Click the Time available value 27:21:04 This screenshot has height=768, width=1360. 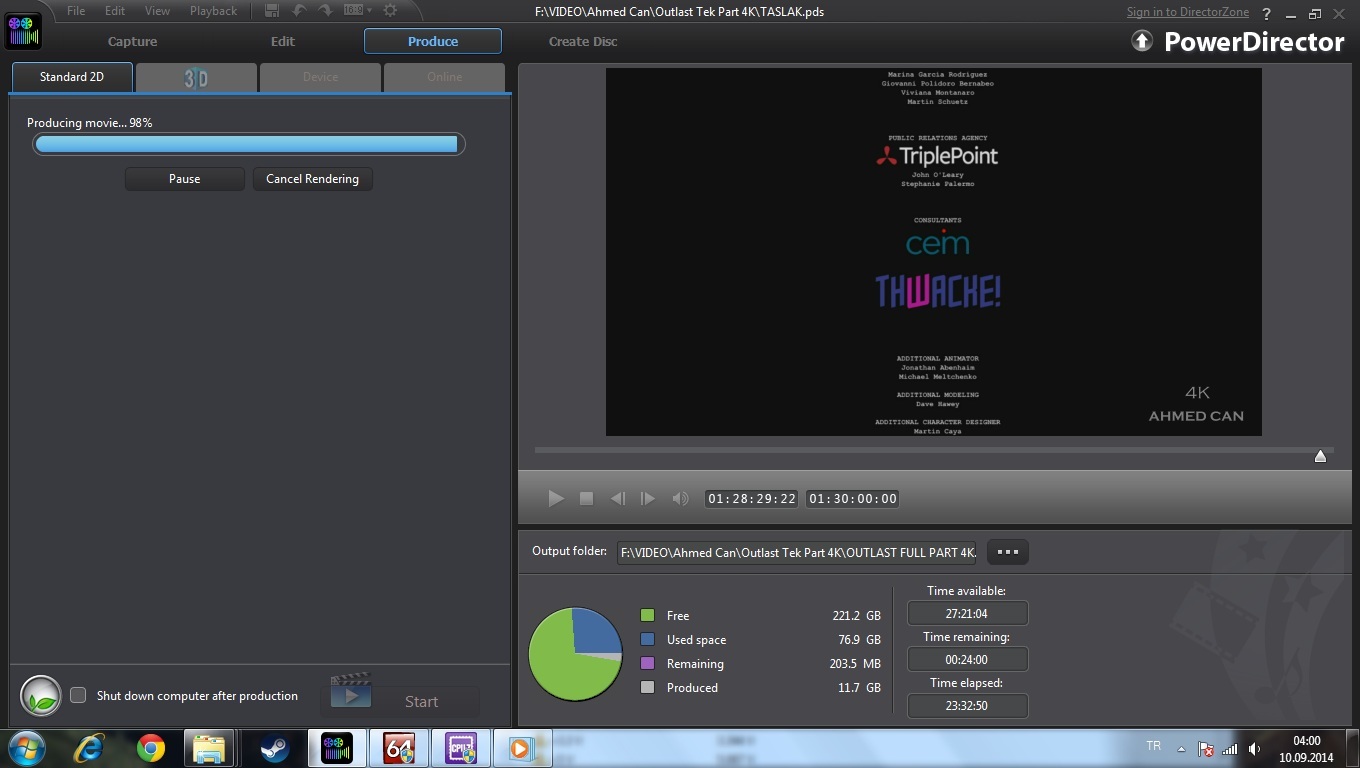click(x=967, y=613)
